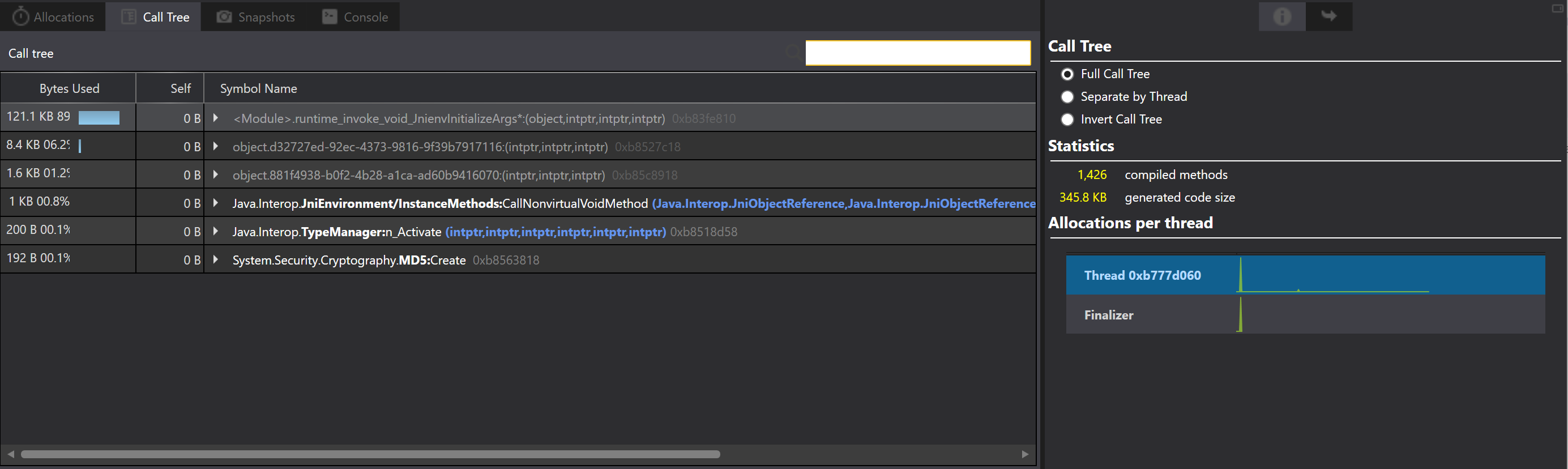Expand the TypeManager:n_Activate row
This screenshot has height=469, width=1568.
pyautogui.click(x=216, y=232)
